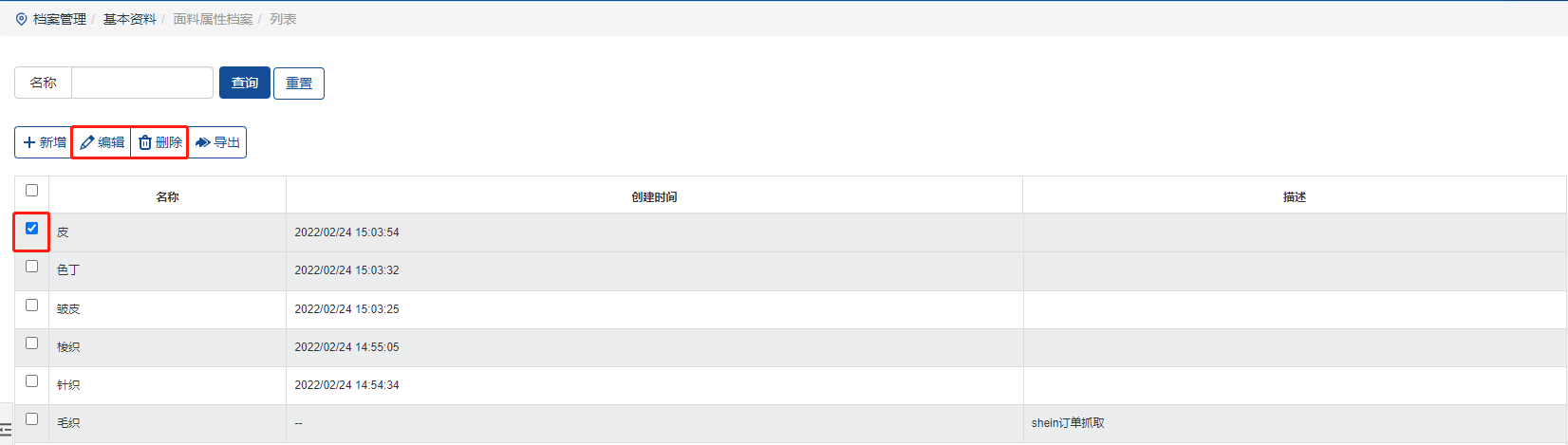Click the location pin icon in breadcrumb

[x=22, y=19]
